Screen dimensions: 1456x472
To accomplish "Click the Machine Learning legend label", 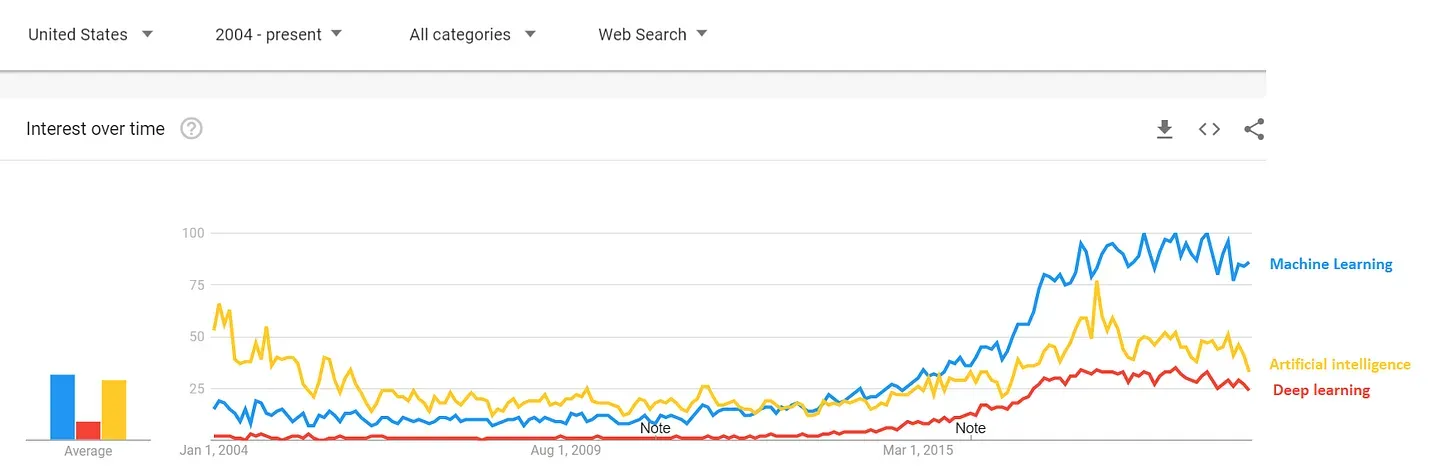I will (x=1330, y=264).
